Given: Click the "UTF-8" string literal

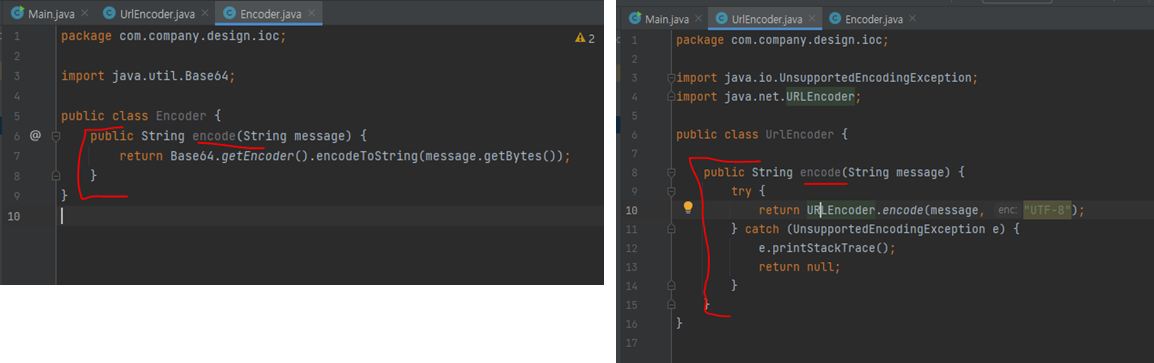Looking at the screenshot, I should point(1047,211).
